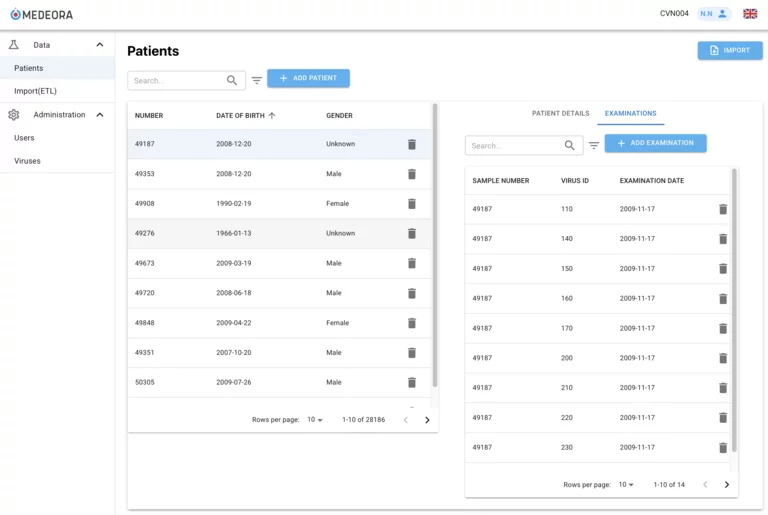This screenshot has width=768, height=515.
Task: Go to next page of examinations
Action: point(727,484)
